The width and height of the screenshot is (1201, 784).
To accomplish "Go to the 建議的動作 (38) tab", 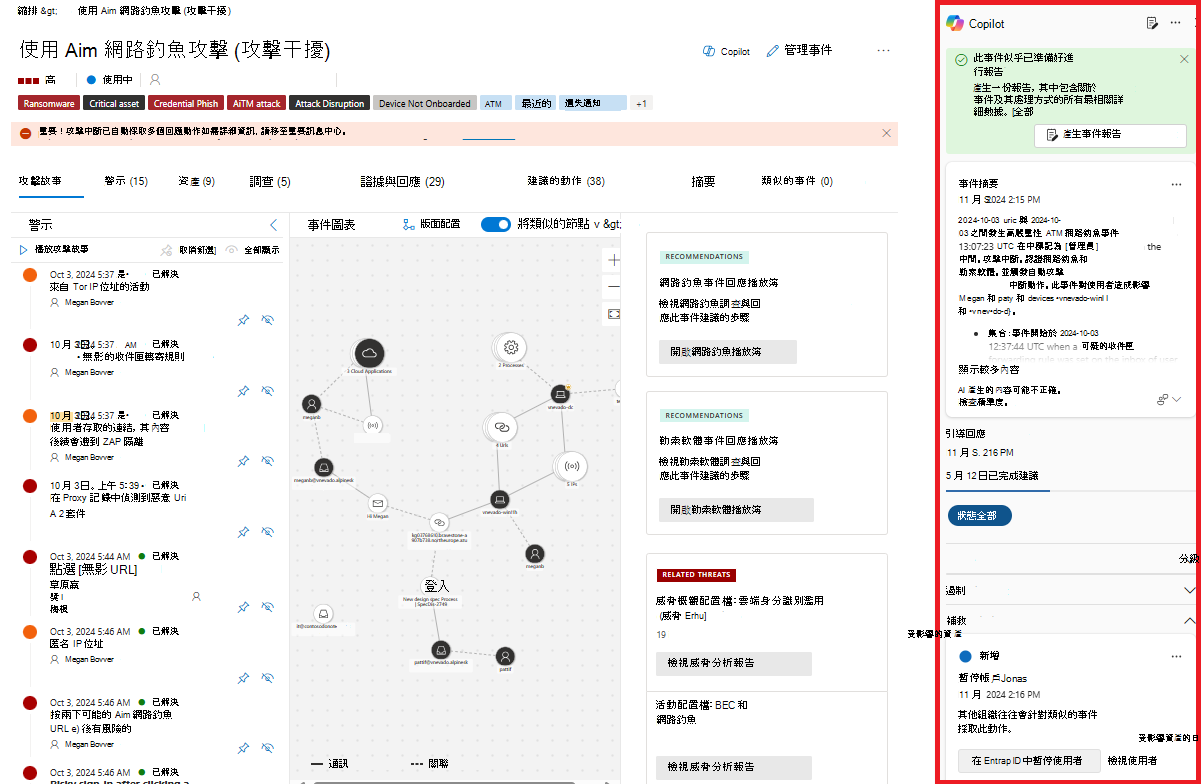I will click(566, 181).
